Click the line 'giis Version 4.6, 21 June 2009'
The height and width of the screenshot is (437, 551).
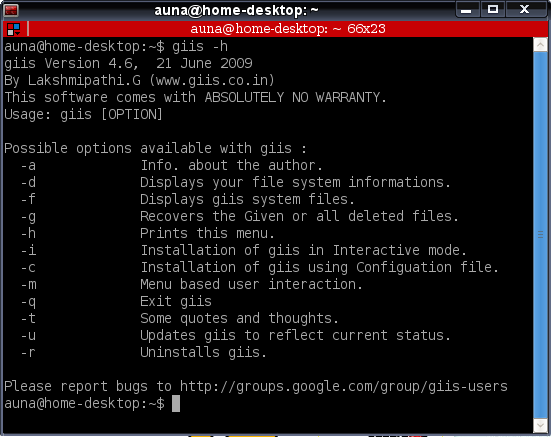(128, 64)
